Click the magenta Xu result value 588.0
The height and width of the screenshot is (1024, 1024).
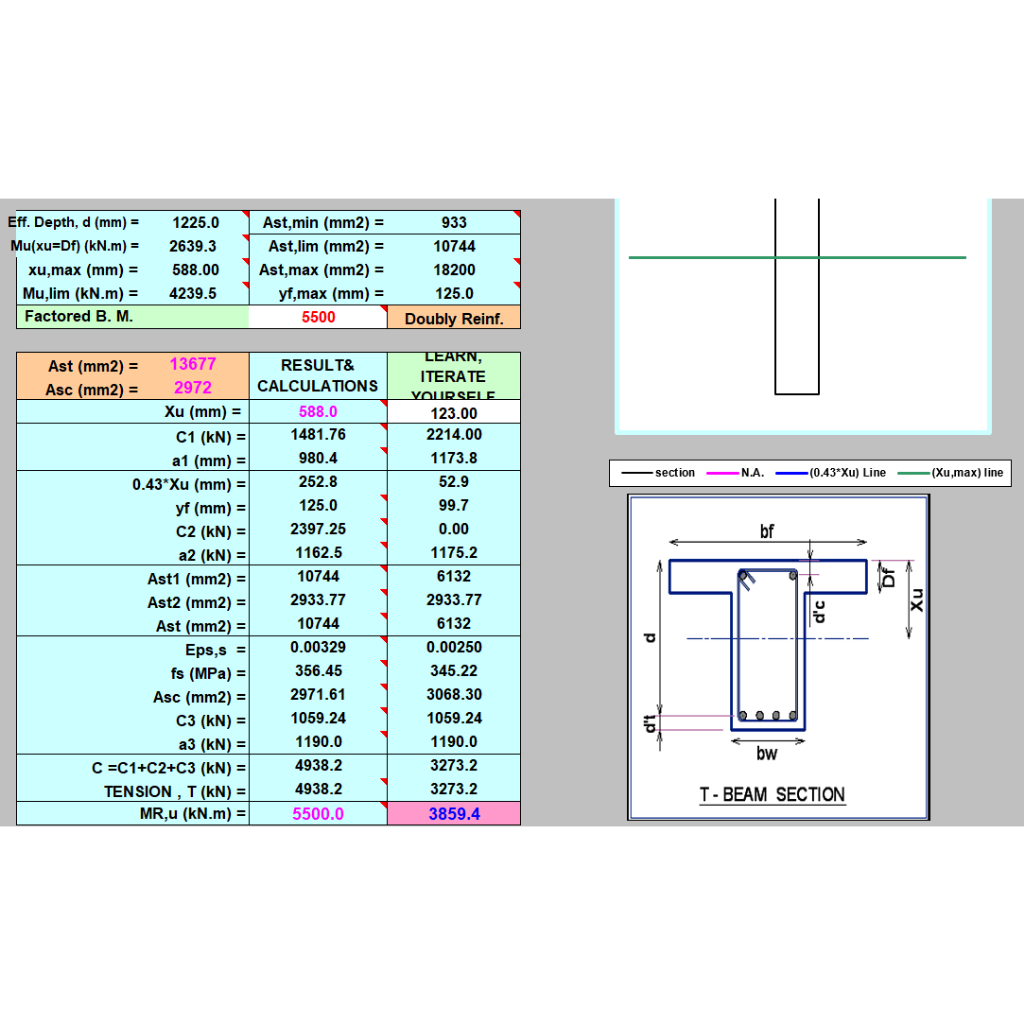pyautogui.click(x=318, y=412)
